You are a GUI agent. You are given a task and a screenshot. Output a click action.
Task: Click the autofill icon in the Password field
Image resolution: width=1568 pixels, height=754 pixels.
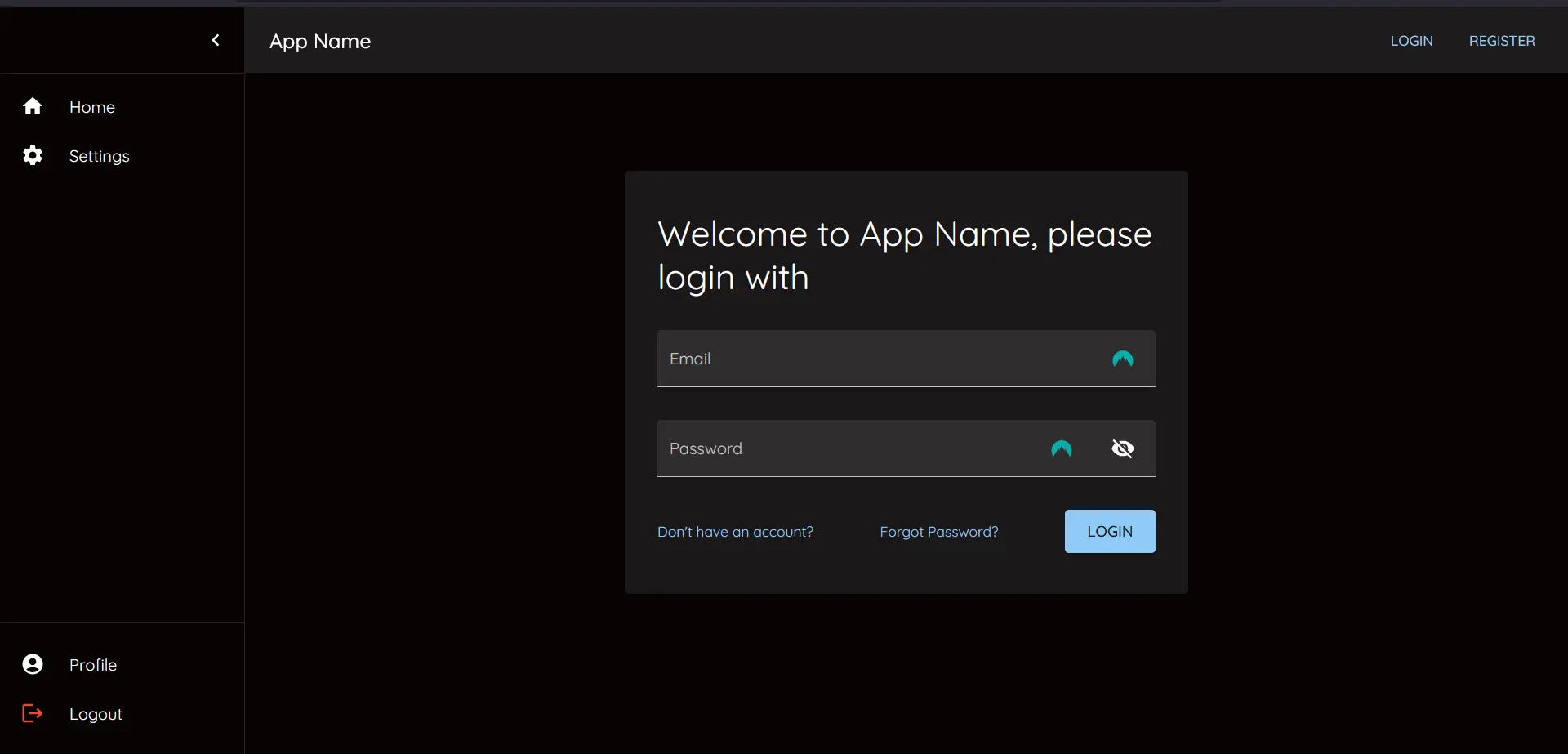1062,448
